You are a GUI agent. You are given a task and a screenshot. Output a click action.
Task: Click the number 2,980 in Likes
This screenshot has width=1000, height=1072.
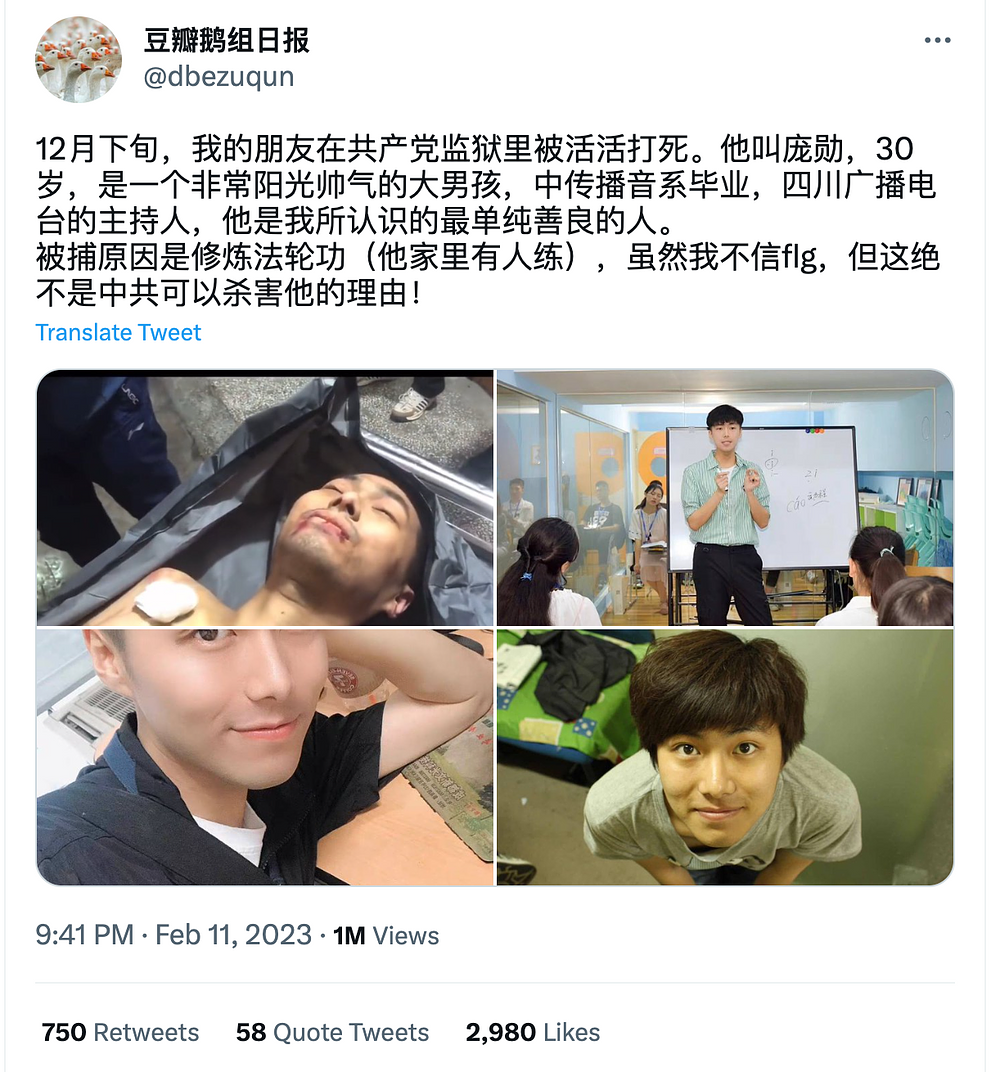coord(500,1032)
